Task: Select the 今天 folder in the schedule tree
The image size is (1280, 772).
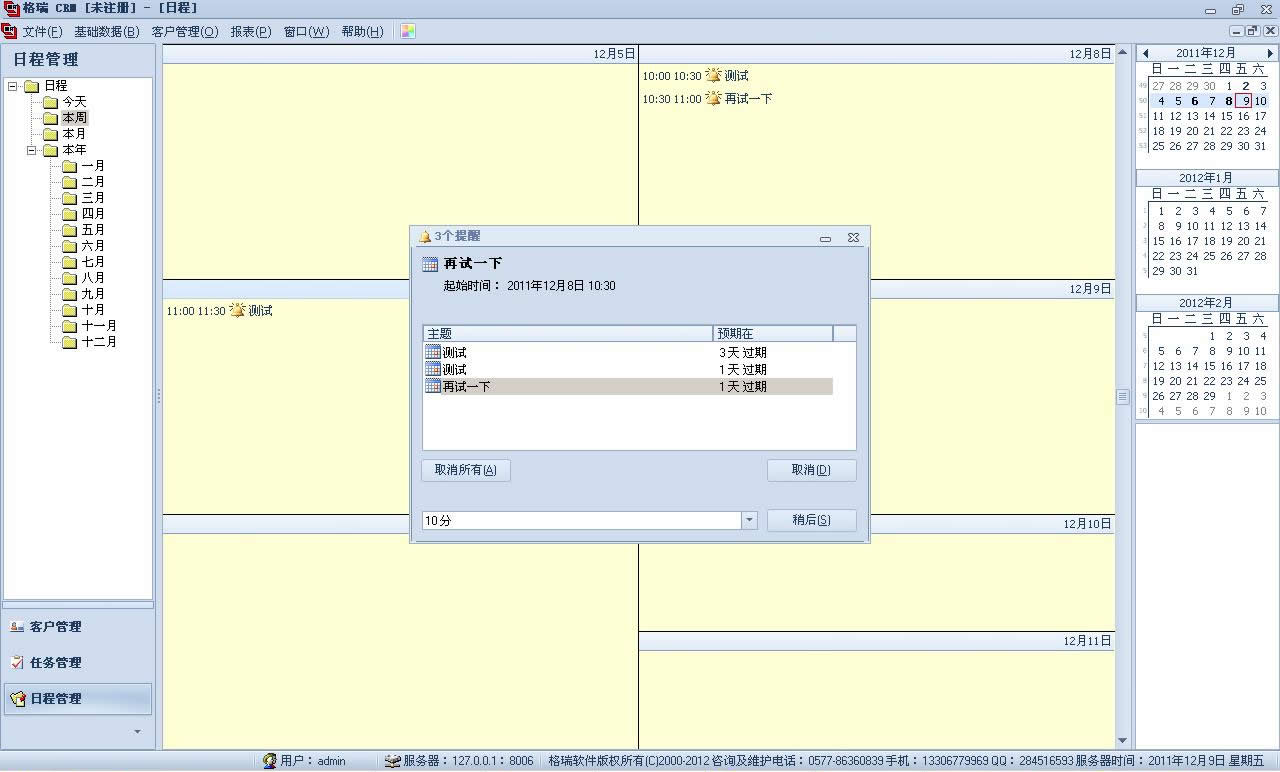Action: pos(74,102)
